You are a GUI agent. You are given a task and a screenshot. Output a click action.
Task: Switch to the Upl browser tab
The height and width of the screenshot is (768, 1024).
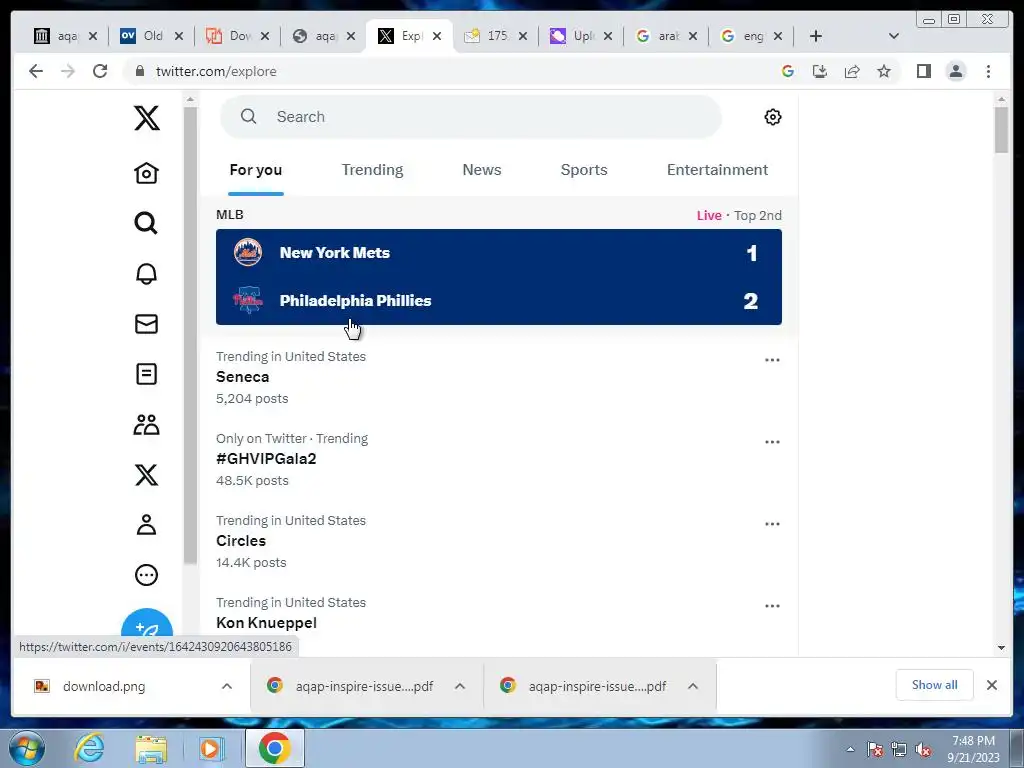581,36
